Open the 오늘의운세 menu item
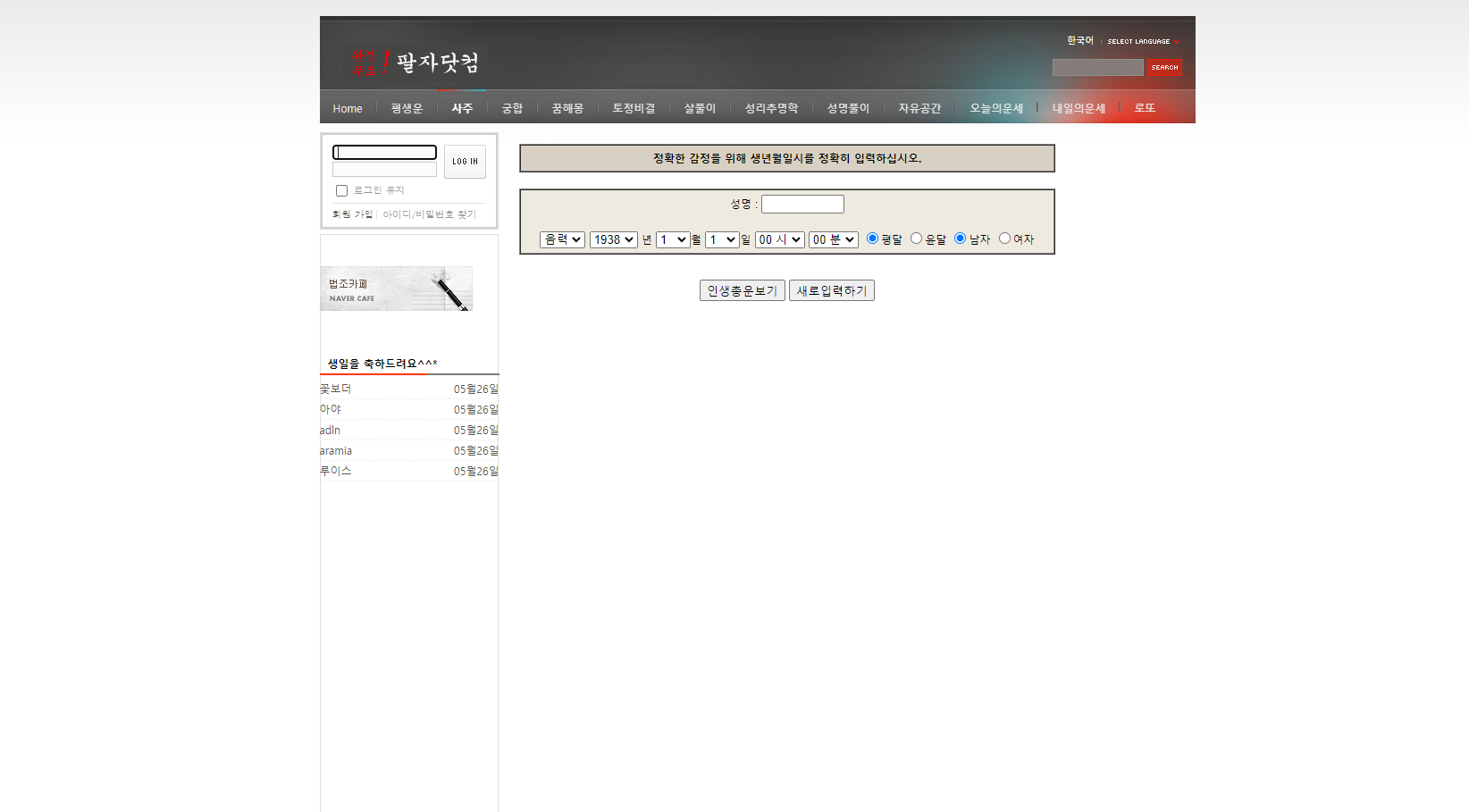This screenshot has height=812, width=1469. click(996, 108)
